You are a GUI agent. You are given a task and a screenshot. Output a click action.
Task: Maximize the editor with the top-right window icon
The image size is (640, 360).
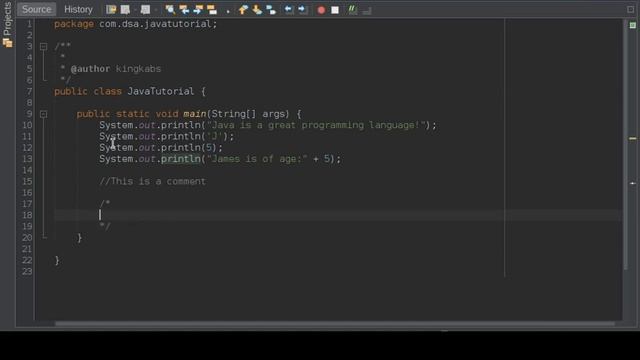point(631,9)
